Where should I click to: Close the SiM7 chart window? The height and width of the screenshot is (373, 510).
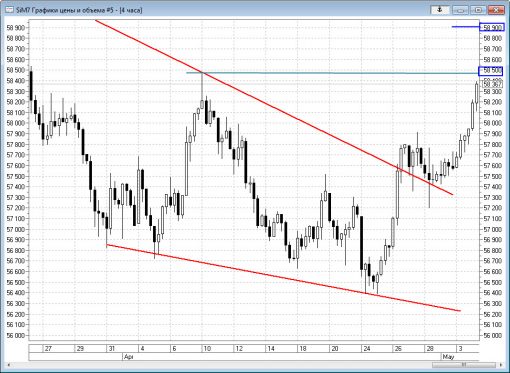coord(496,10)
